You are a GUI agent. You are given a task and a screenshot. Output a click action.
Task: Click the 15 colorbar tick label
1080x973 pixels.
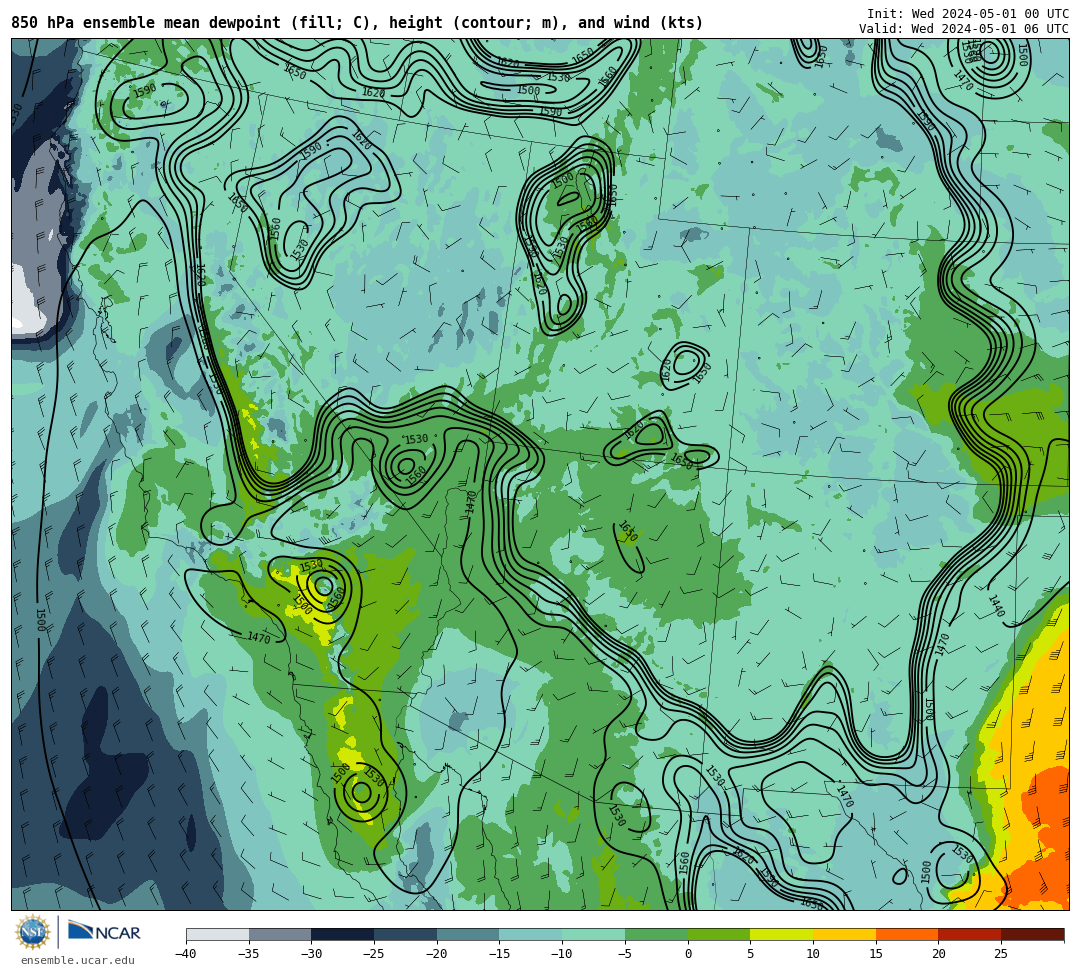pos(876,954)
